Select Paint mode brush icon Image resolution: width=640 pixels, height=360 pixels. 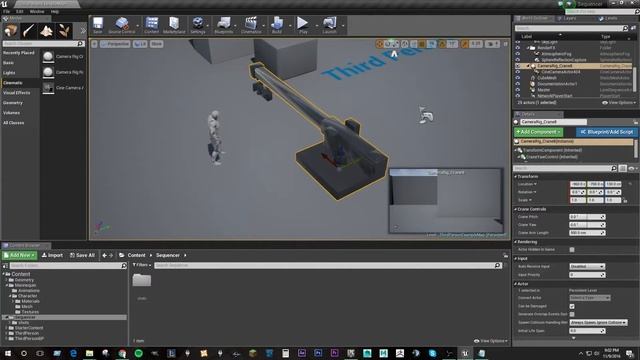[x=29, y=31]
